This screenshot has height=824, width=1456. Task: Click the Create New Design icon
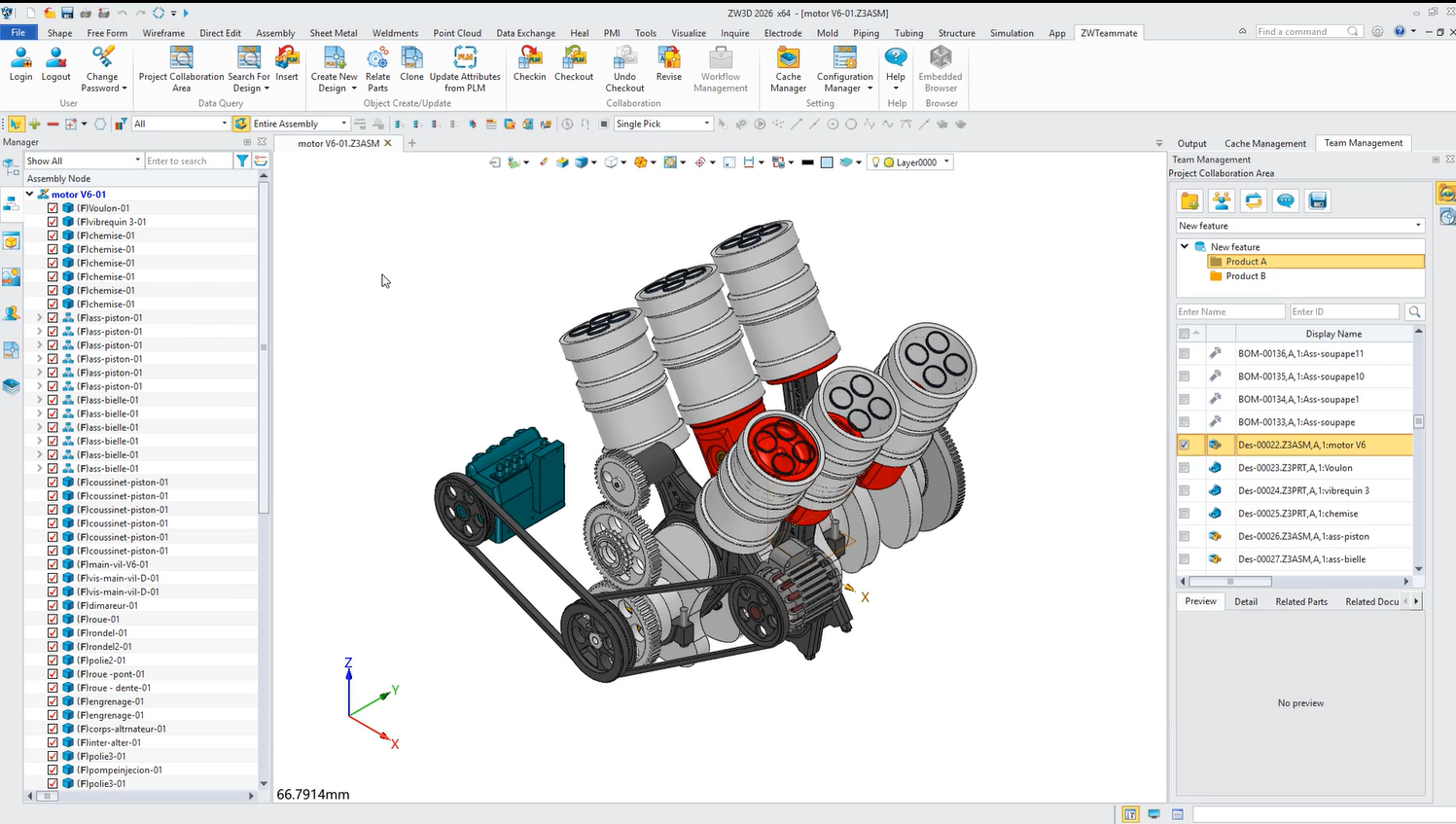(334, 69)
